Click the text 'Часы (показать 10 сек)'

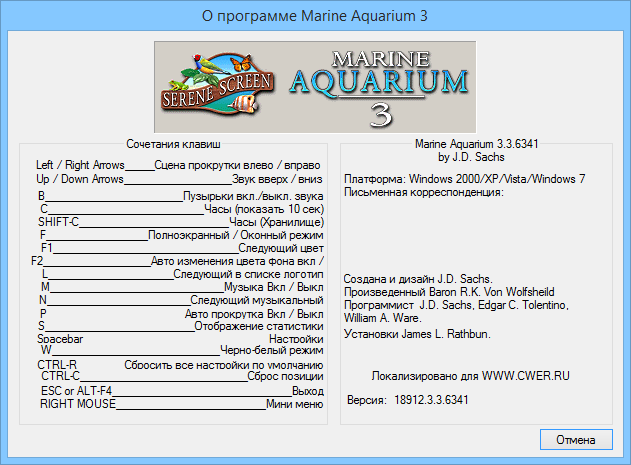[x=264, y=209]
